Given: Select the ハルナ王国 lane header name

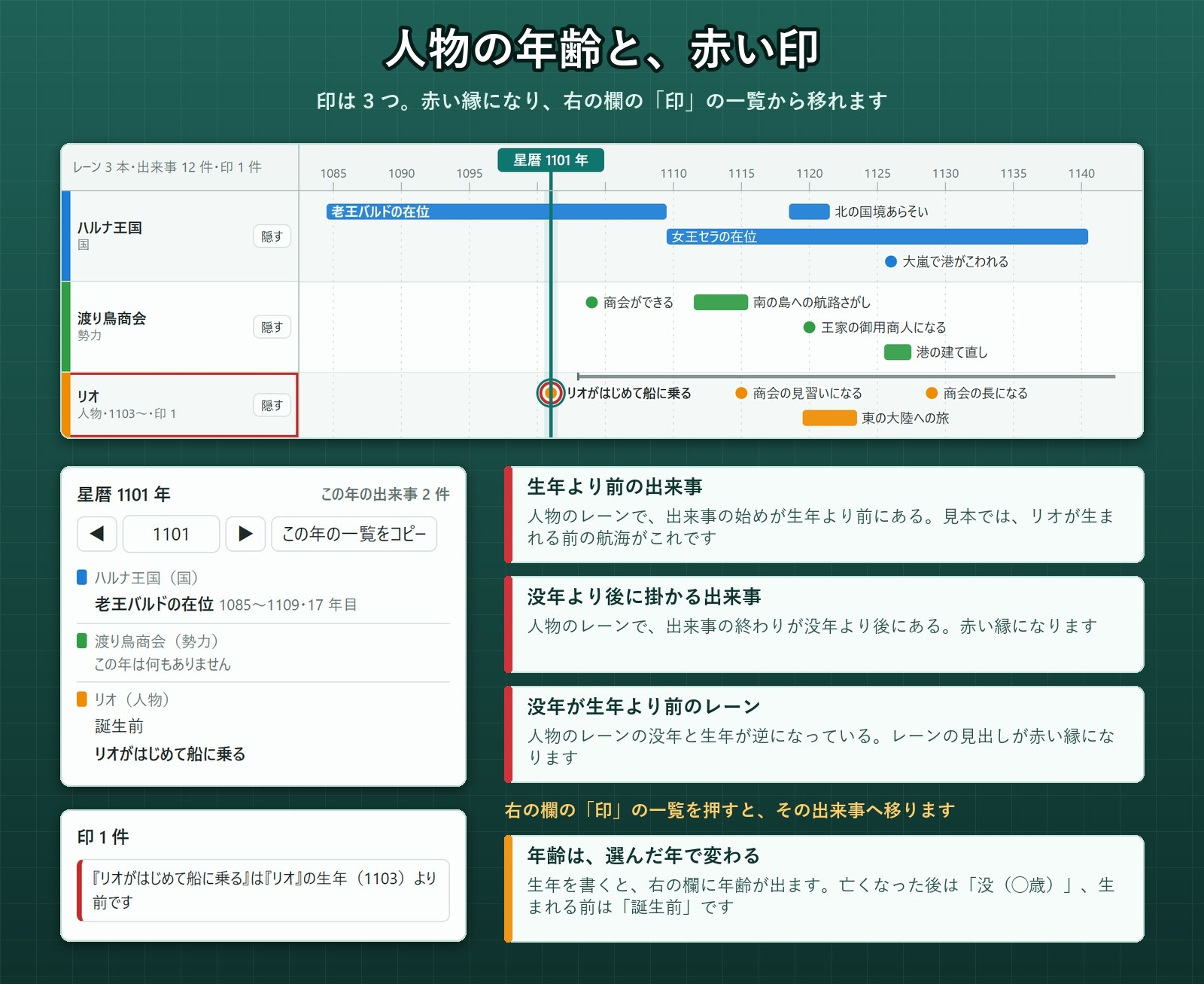Looking at the screenshot, I should tap(110, 227).
